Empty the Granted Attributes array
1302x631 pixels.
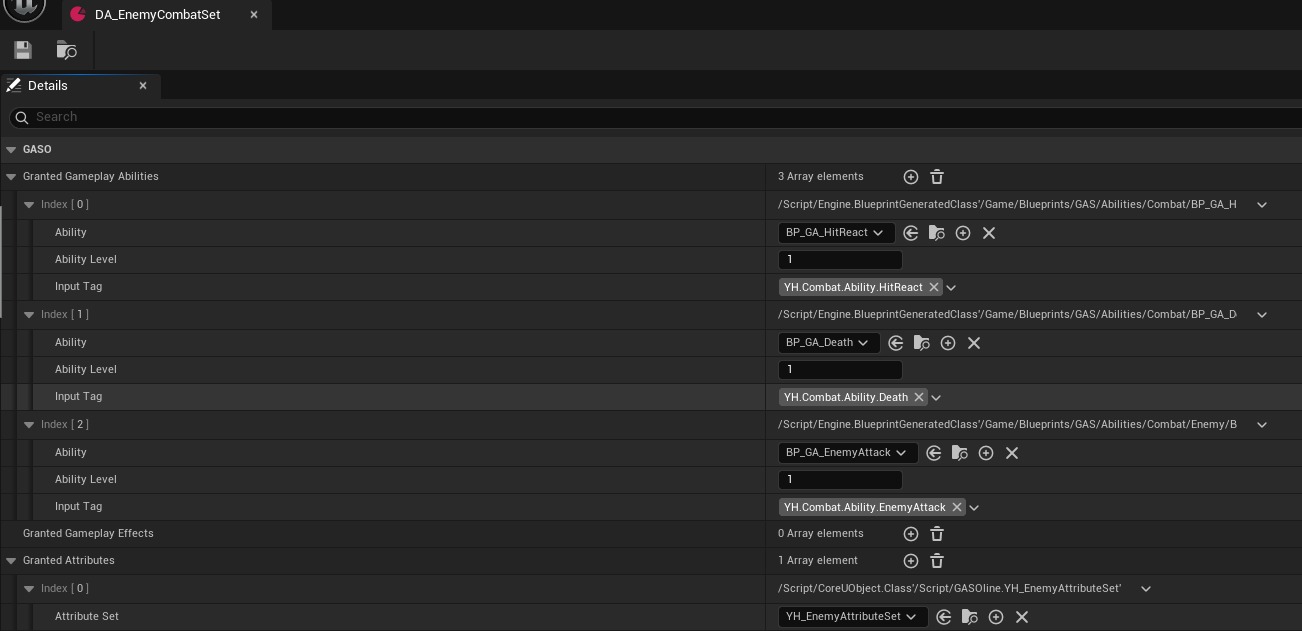coord(937,561)
